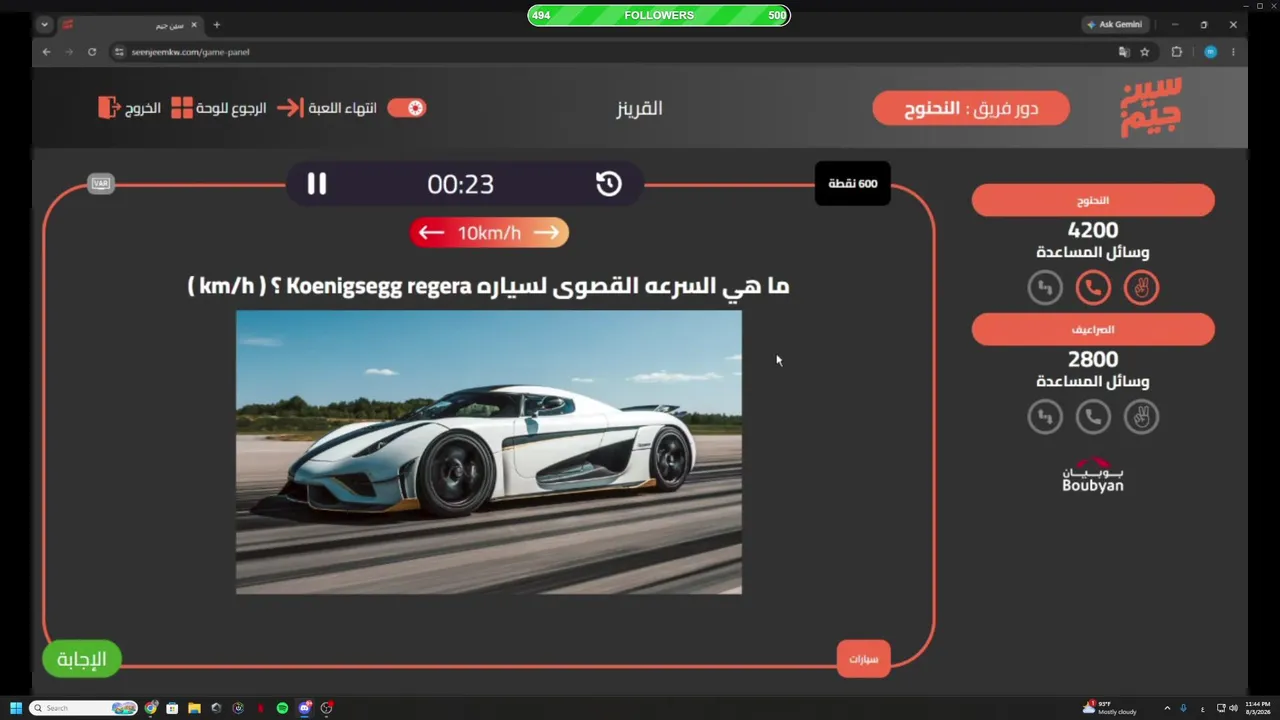The image size is (1280, 720).
Task: Open a new browser tab
Action: point(216,25)
